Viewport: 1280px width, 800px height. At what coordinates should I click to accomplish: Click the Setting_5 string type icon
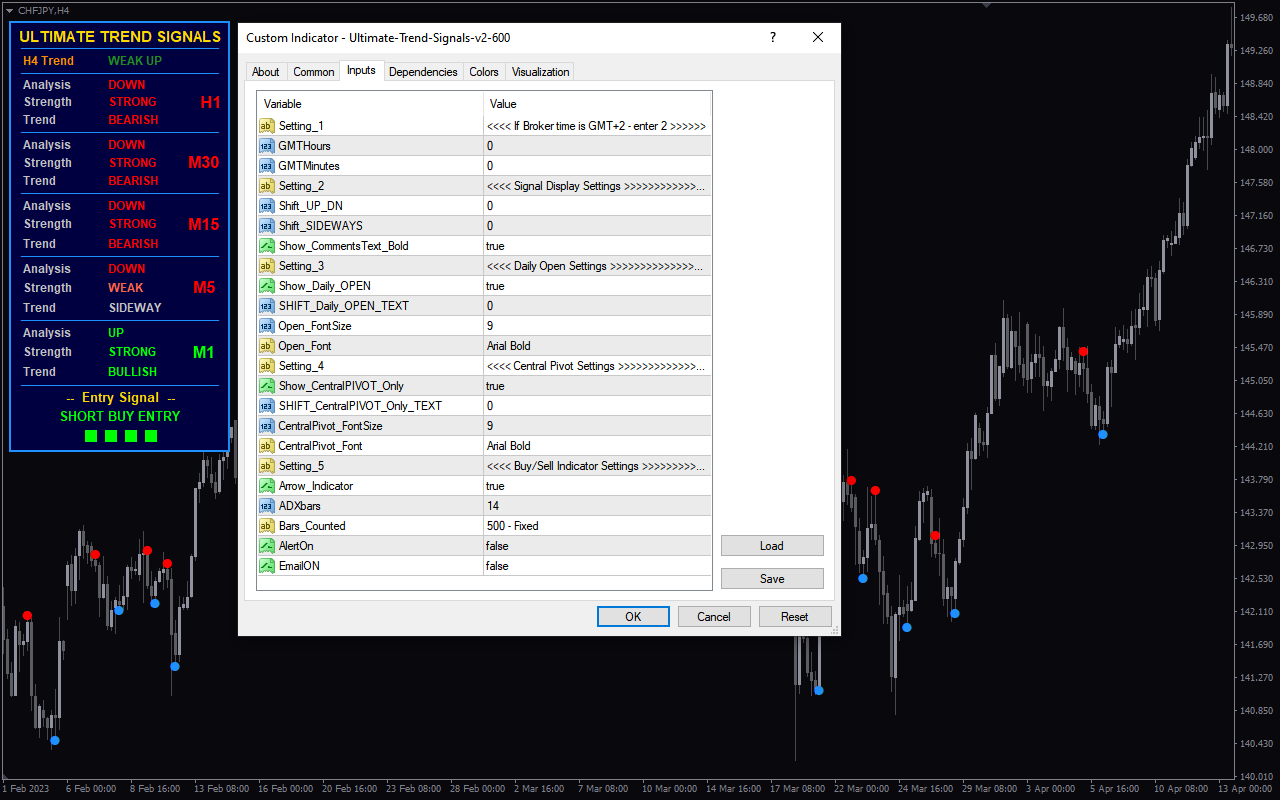pos(267,466)
